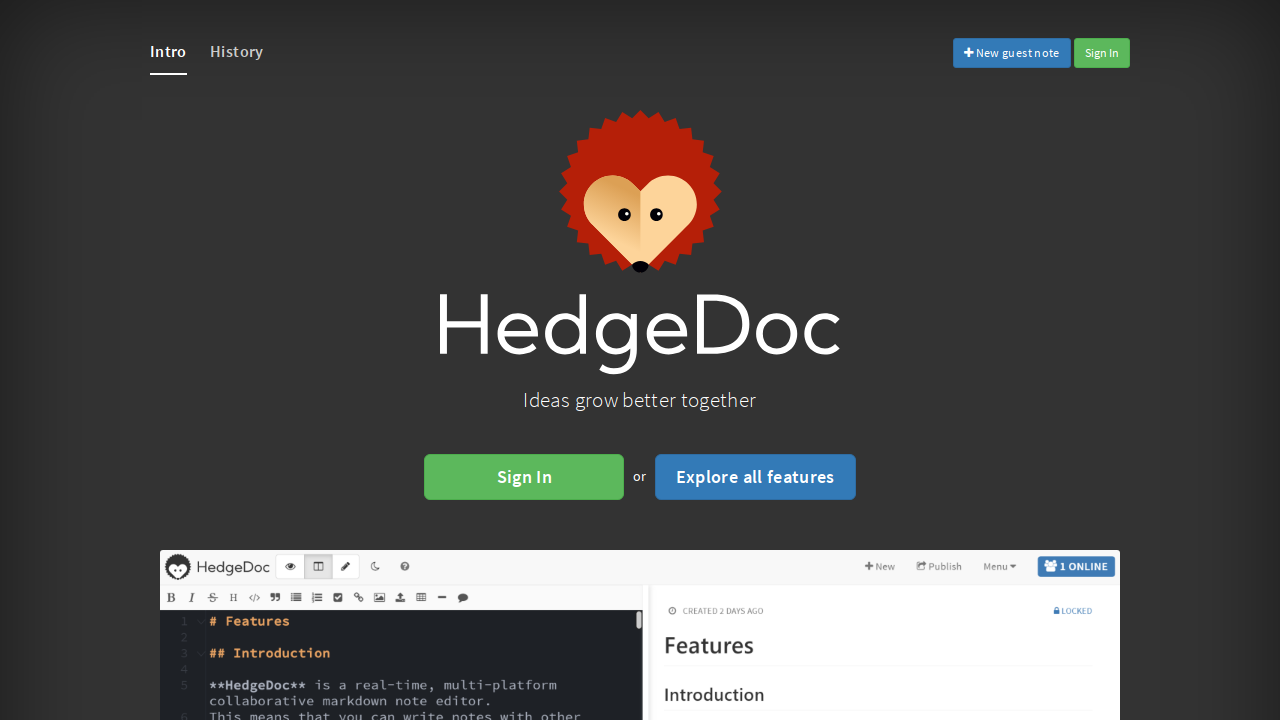Open Explore all features

(x=755, y=477)
